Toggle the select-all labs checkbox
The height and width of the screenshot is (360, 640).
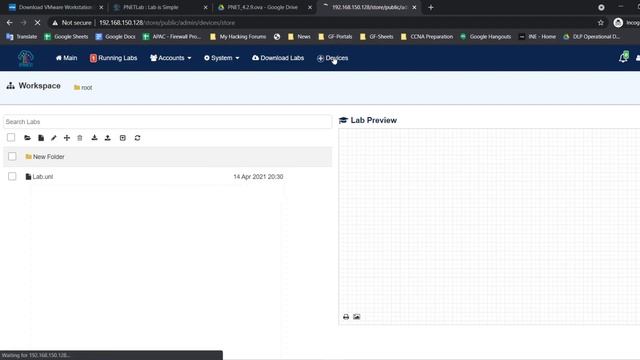[x=11, y=138]
